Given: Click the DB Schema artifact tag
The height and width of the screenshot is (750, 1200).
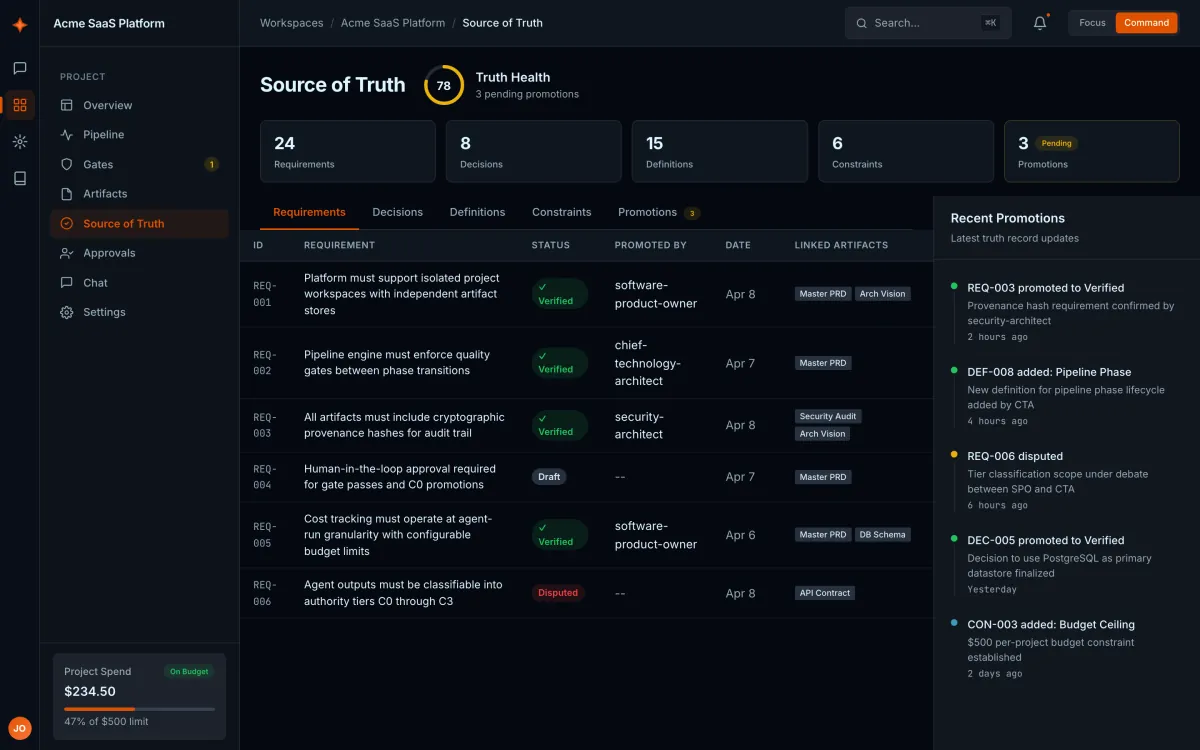Looking at the screenshot, I should [x=882, y=535].
